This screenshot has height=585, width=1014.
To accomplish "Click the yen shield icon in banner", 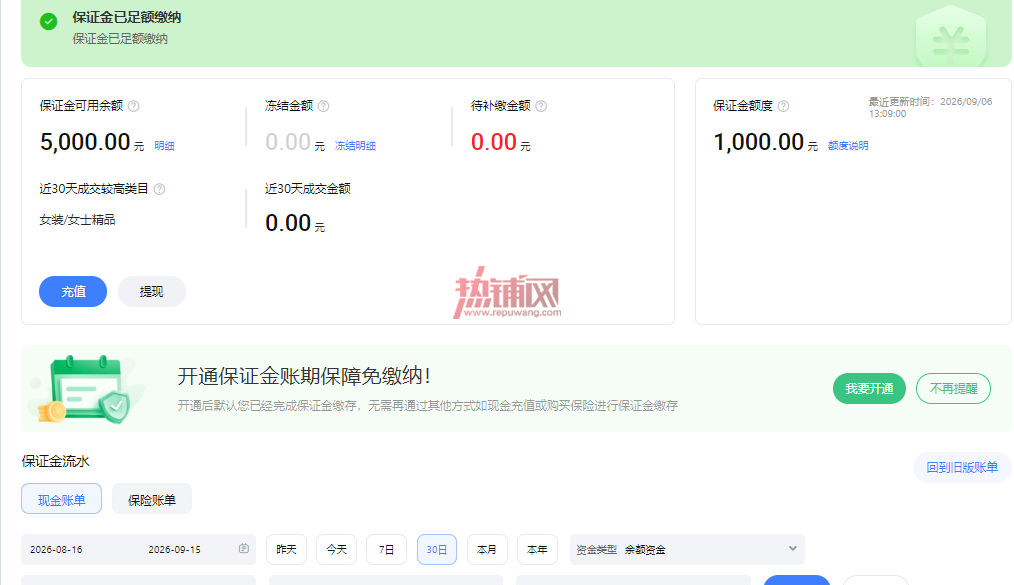I will [x=951, y=37].
